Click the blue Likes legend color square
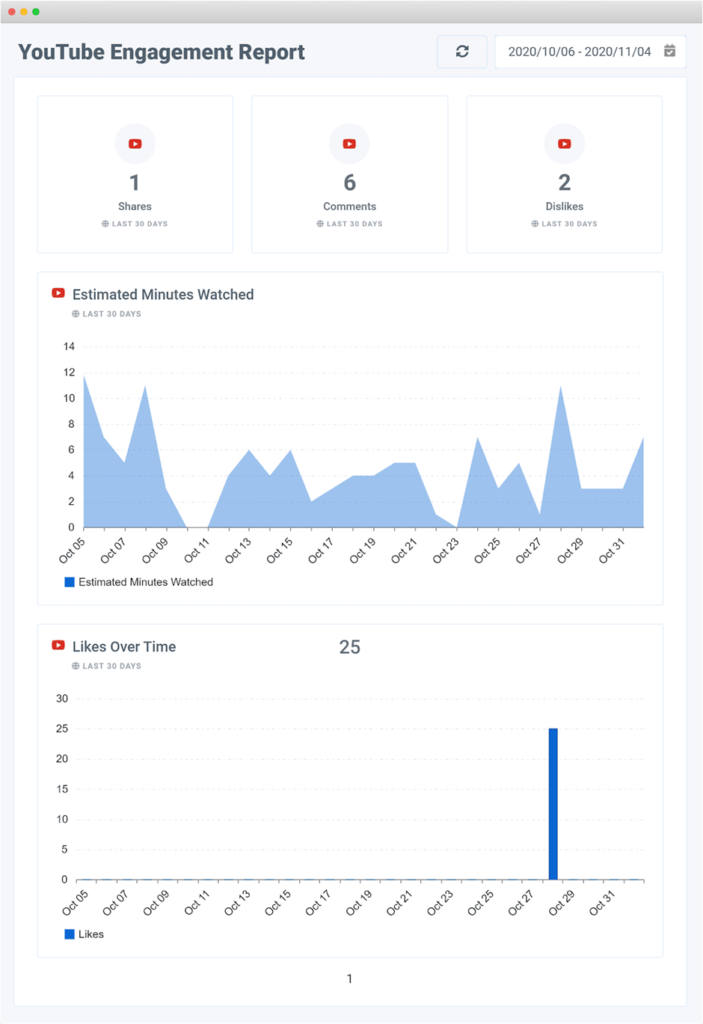703x1024 pixels. point(70,934)
